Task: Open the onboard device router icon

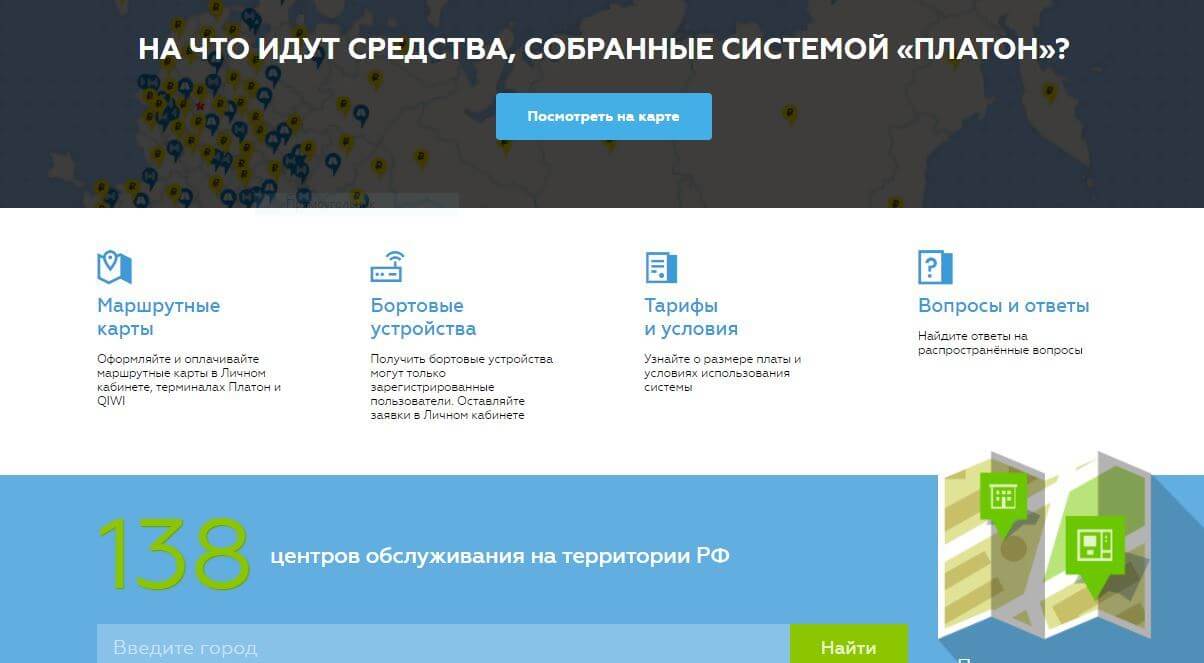Action: pyautogui.click(x=387, y=267)
